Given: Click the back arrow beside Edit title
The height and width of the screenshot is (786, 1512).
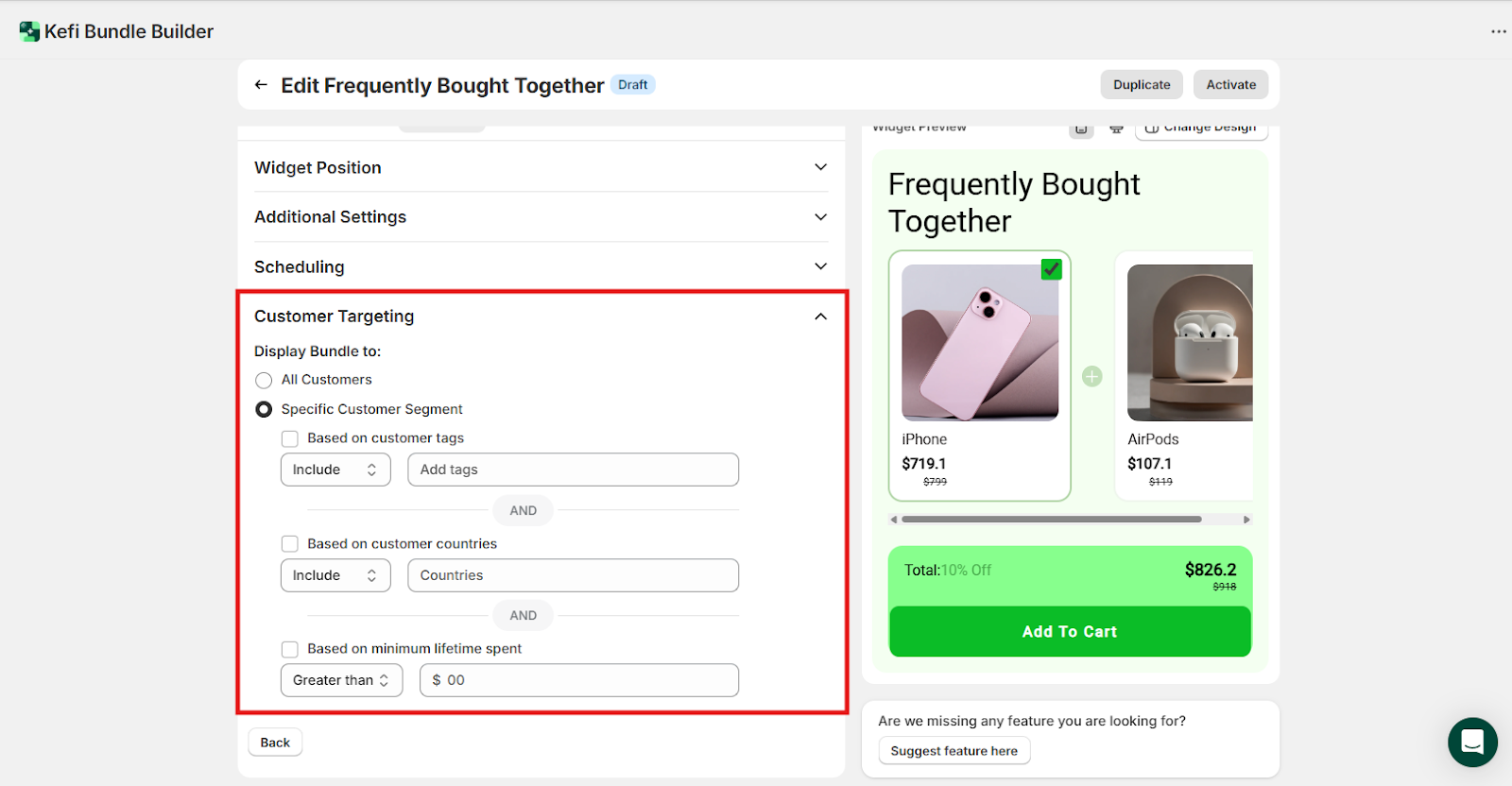Looking at the screenshot, I should pyautogui.click(x=261, y=85).
